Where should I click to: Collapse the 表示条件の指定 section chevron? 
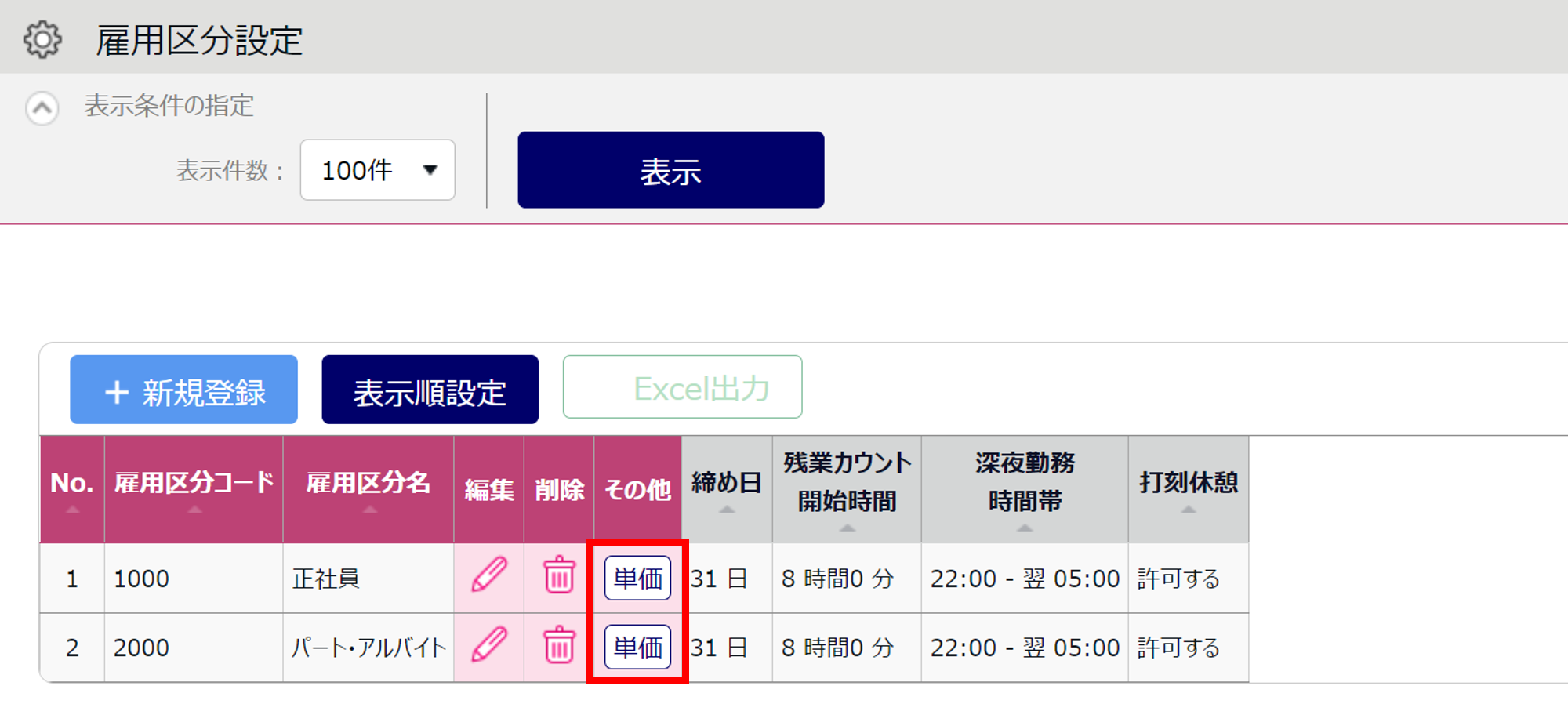(42, 108)
